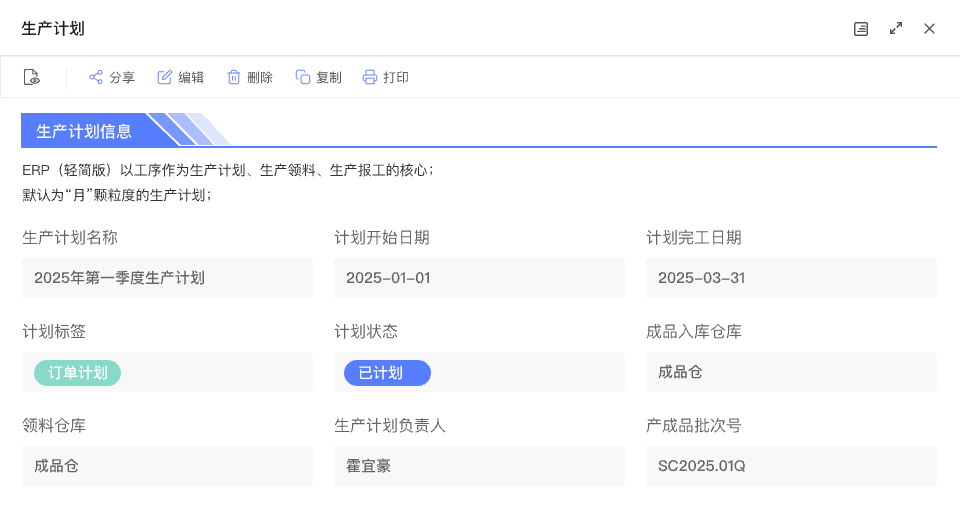Click the 订单计划 tag
This screenshot has width=960, height=506.
click(77, 373)
